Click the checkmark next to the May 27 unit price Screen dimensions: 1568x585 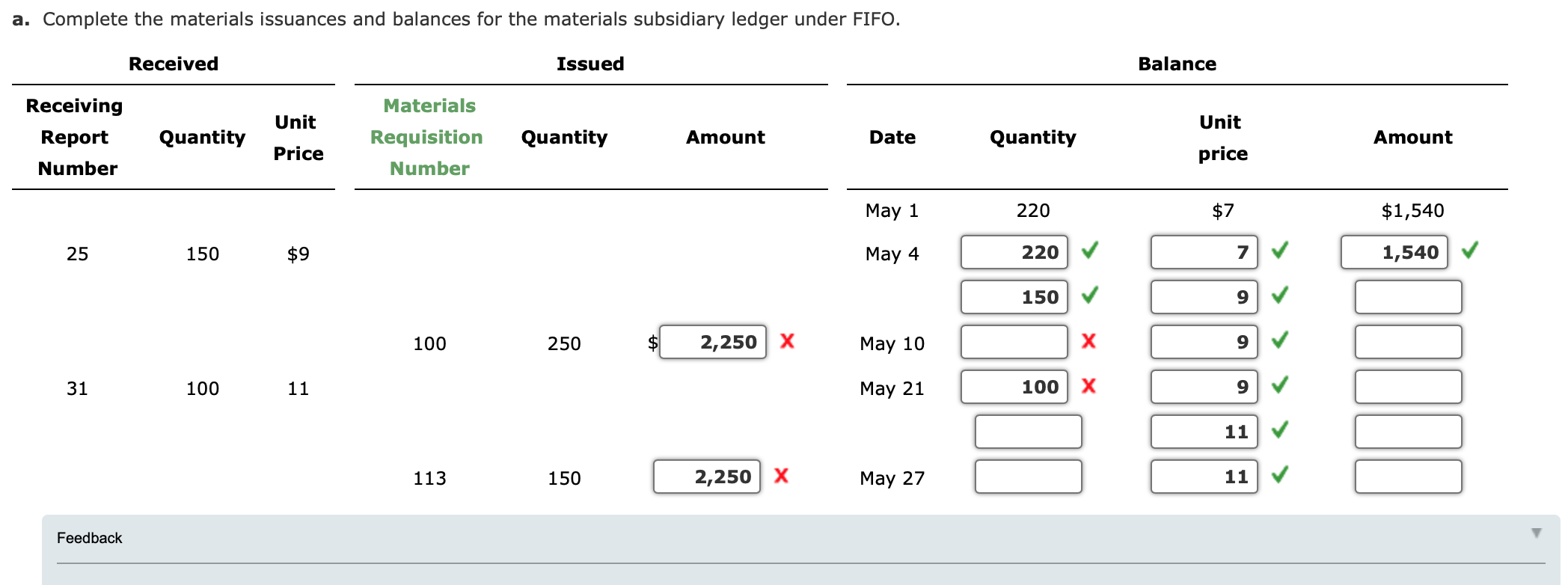pos(1279,475)
